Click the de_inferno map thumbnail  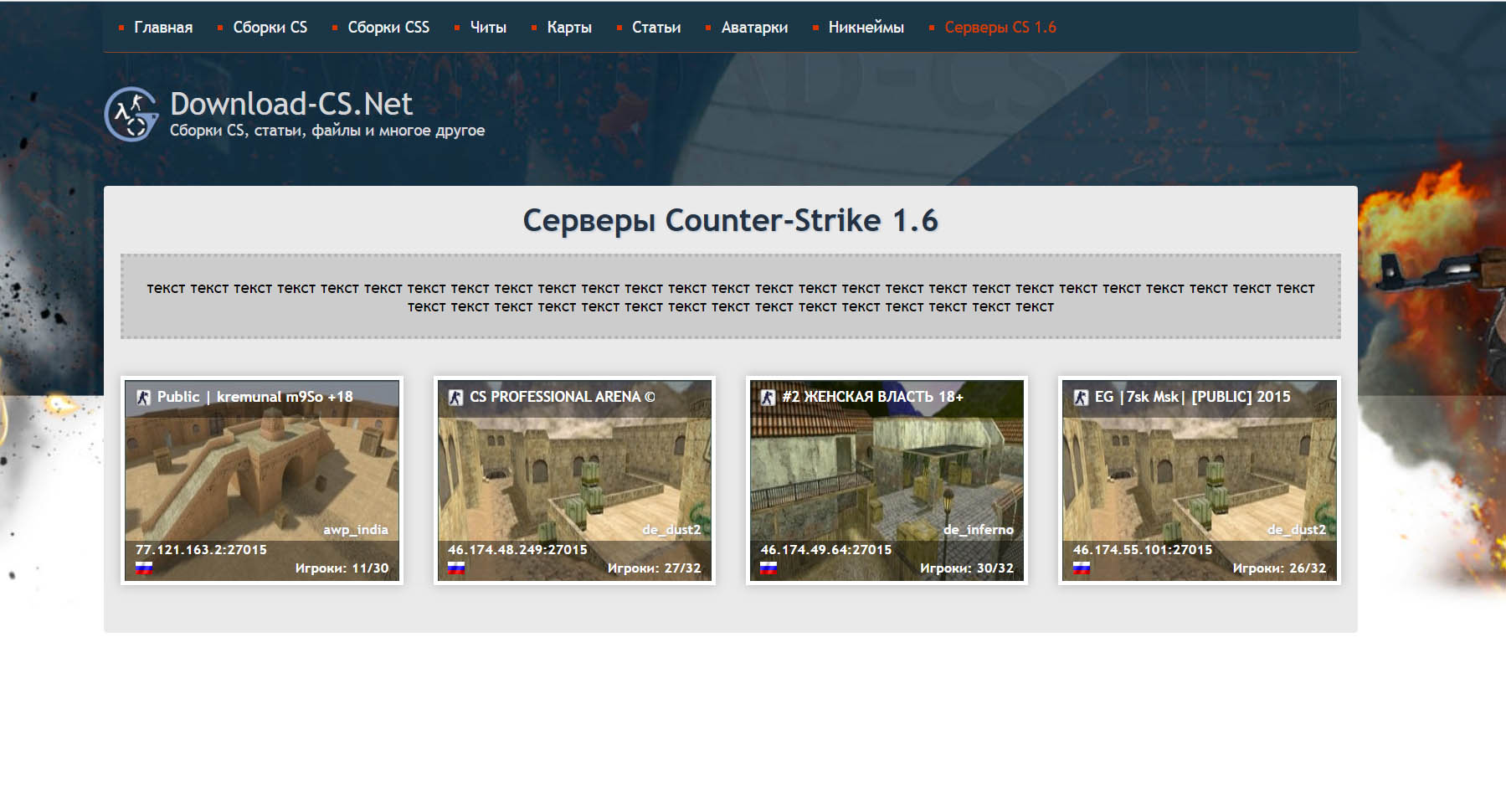click(887, 481)
